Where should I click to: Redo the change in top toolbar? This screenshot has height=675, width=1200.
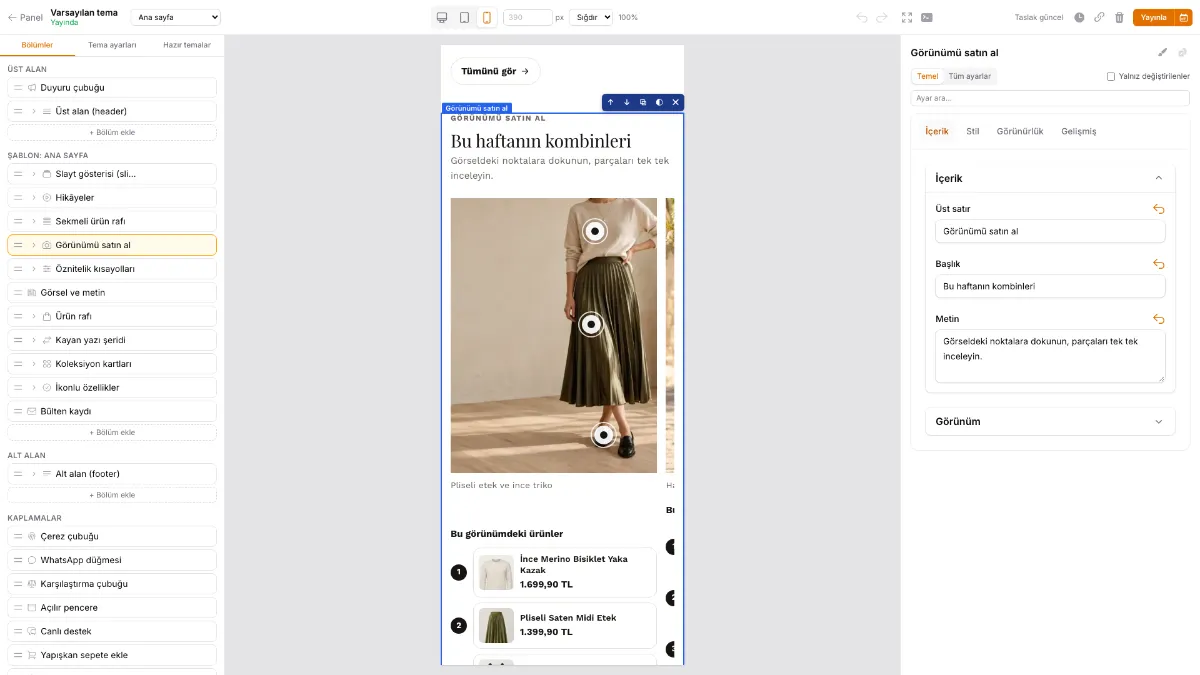(882, 17)
